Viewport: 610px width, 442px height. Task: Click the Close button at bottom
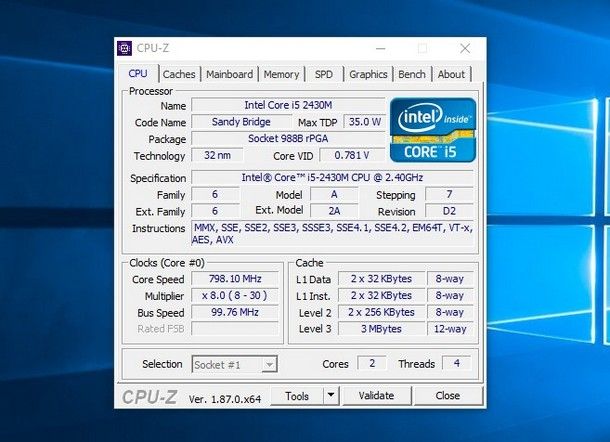[448, 396]
